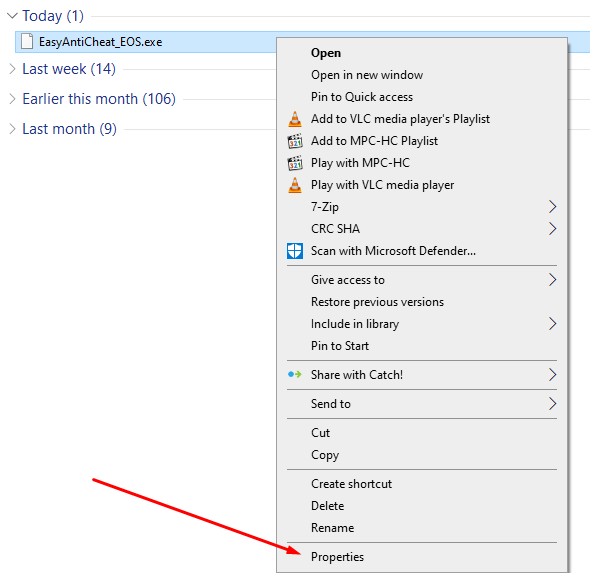This screenshot has width=590, height=573.
Task: Open the CRC SHA menu entry
Action: pos(422,229)
